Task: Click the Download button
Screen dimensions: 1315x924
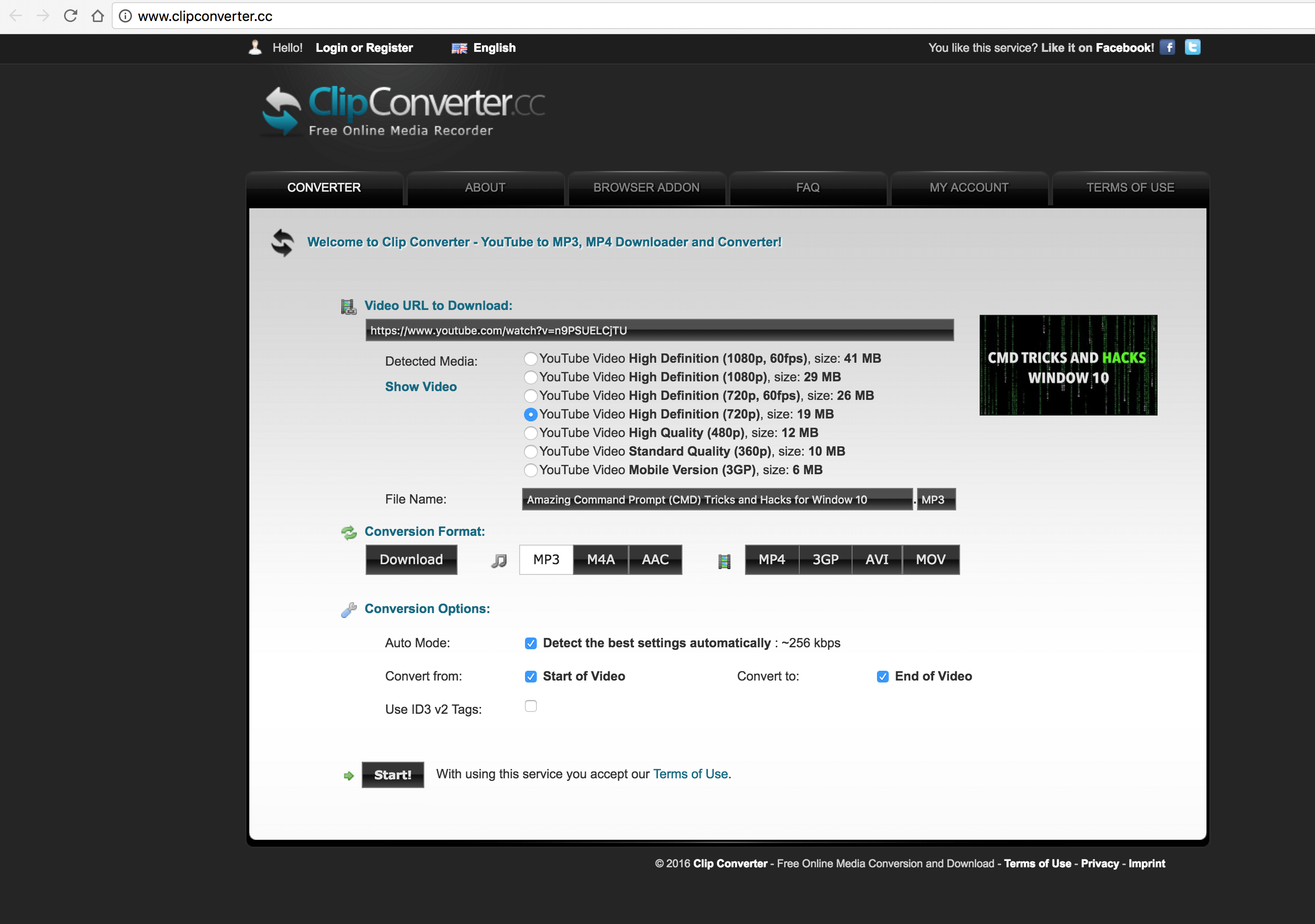Action: tap(411, 559)
